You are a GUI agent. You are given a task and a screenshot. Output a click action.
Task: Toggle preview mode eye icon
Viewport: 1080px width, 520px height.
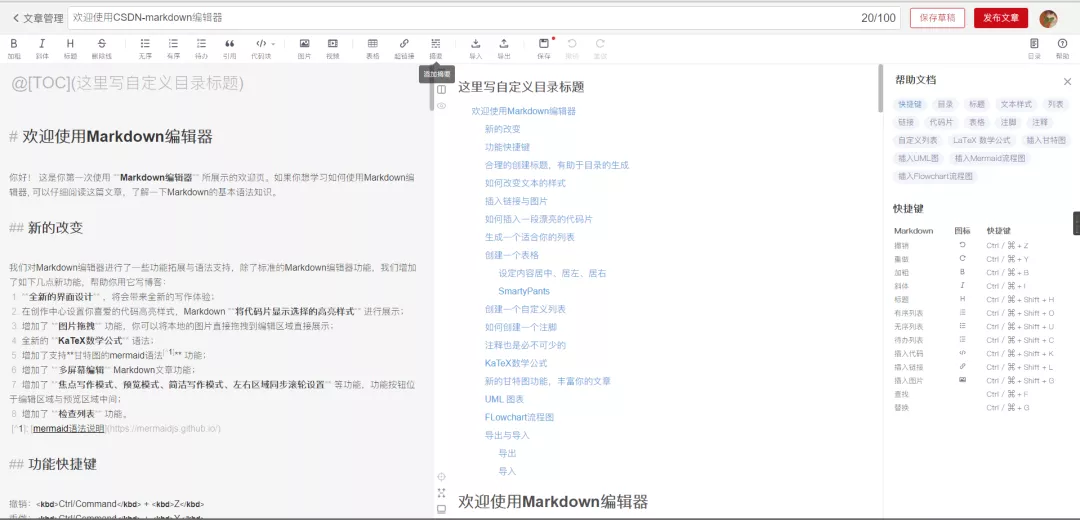442,106
